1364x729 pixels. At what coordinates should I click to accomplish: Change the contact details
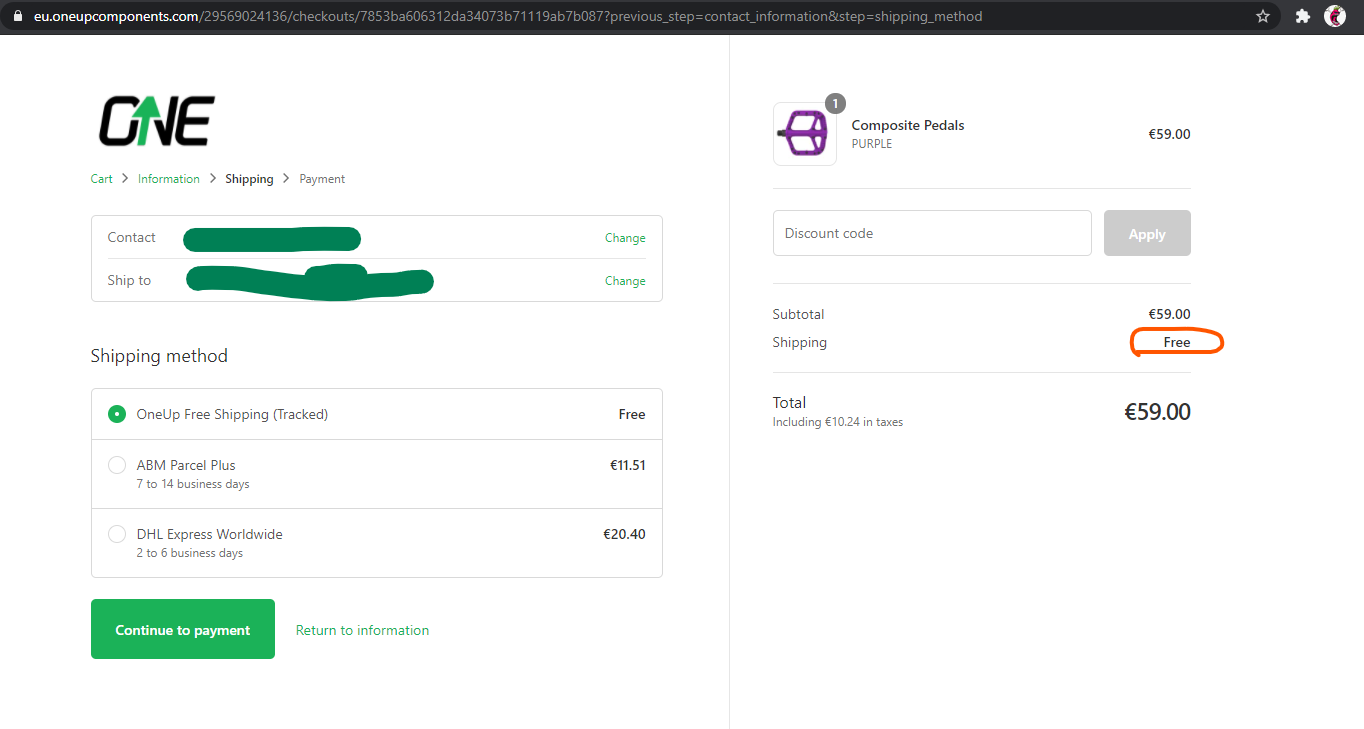[x=625, y=238]
